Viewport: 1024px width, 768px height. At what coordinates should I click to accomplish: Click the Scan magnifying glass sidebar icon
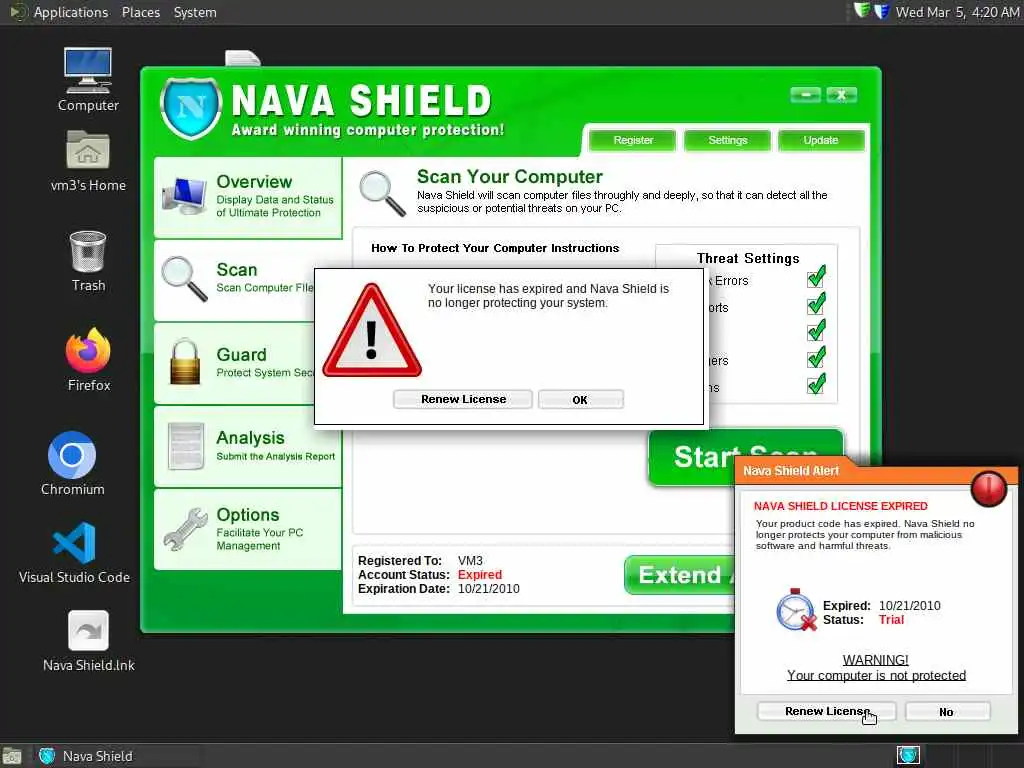[184, 279]
